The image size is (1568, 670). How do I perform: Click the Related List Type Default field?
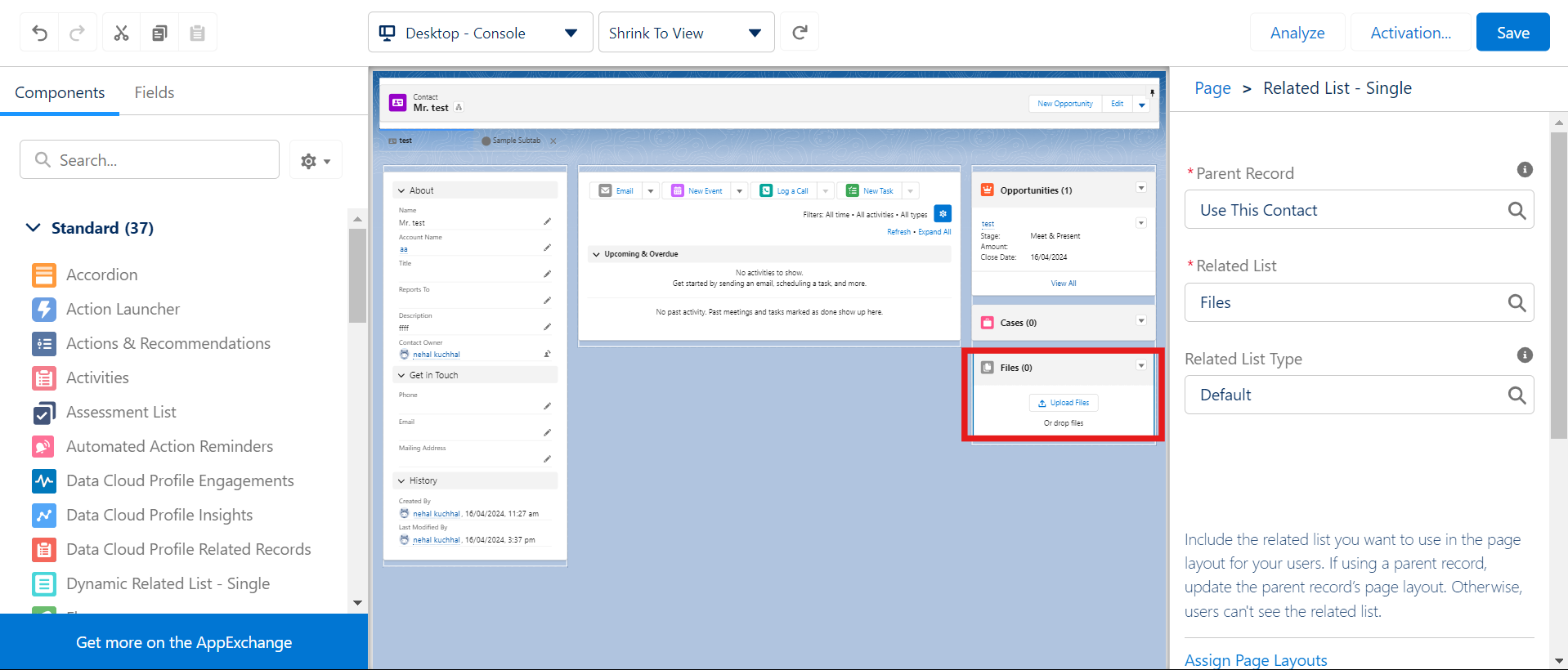tap(1359, 395)
